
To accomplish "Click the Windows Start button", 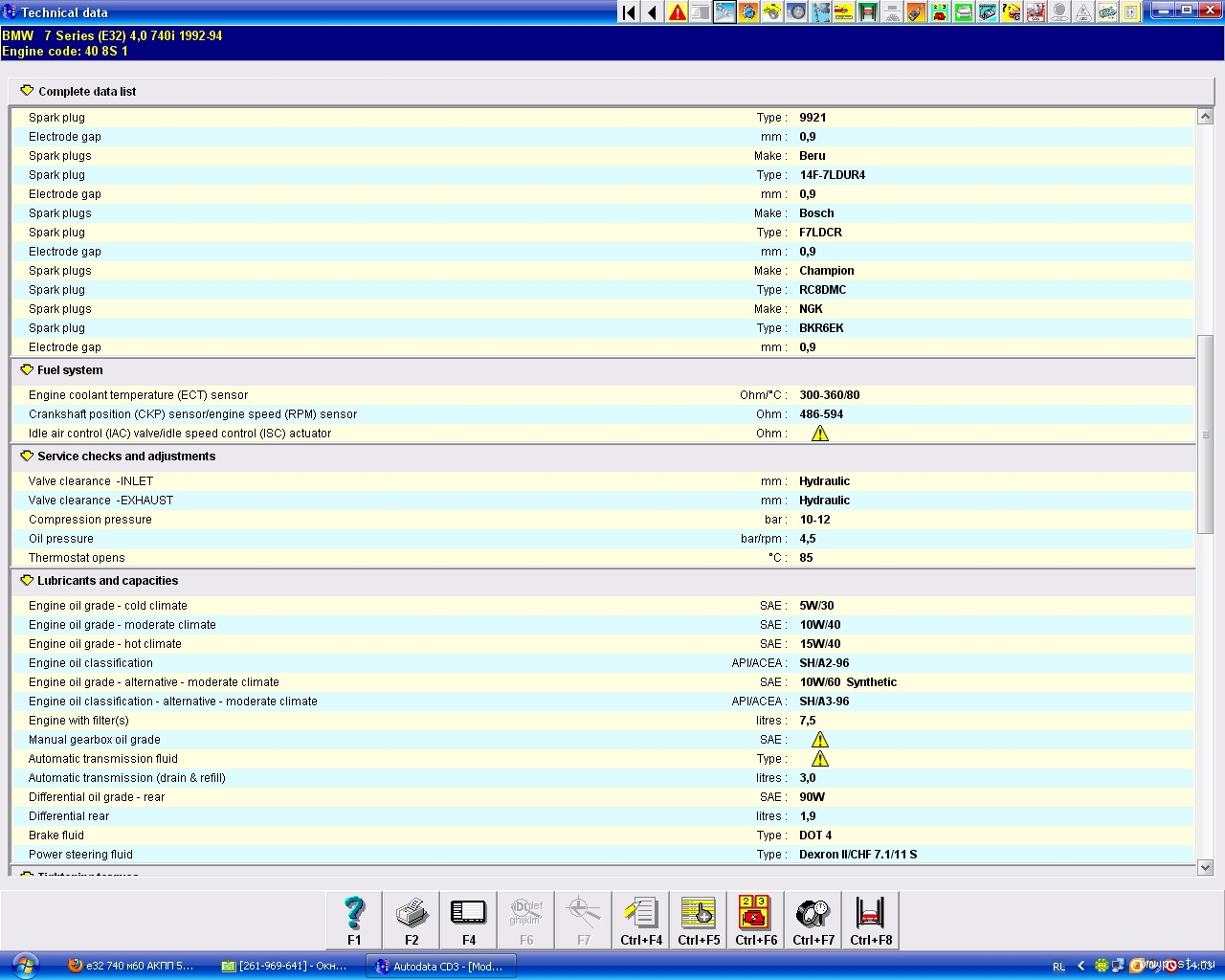I will coord(24,965).
